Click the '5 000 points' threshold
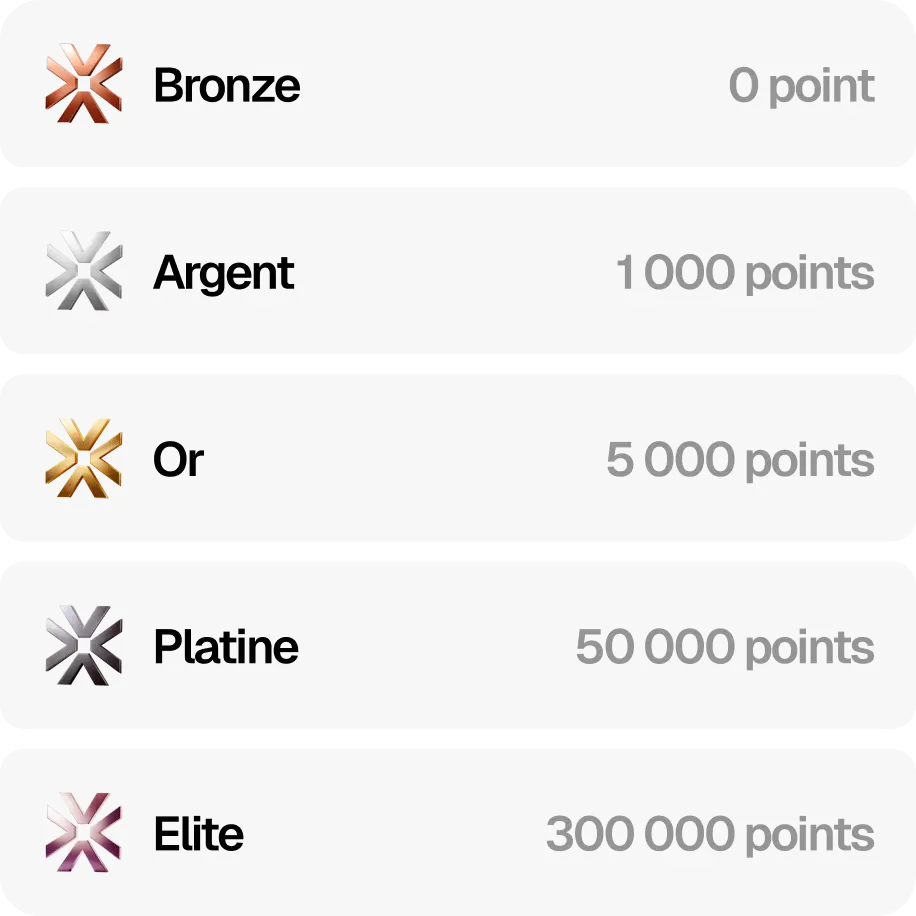The image size is (916, 916). click(740, 460)
